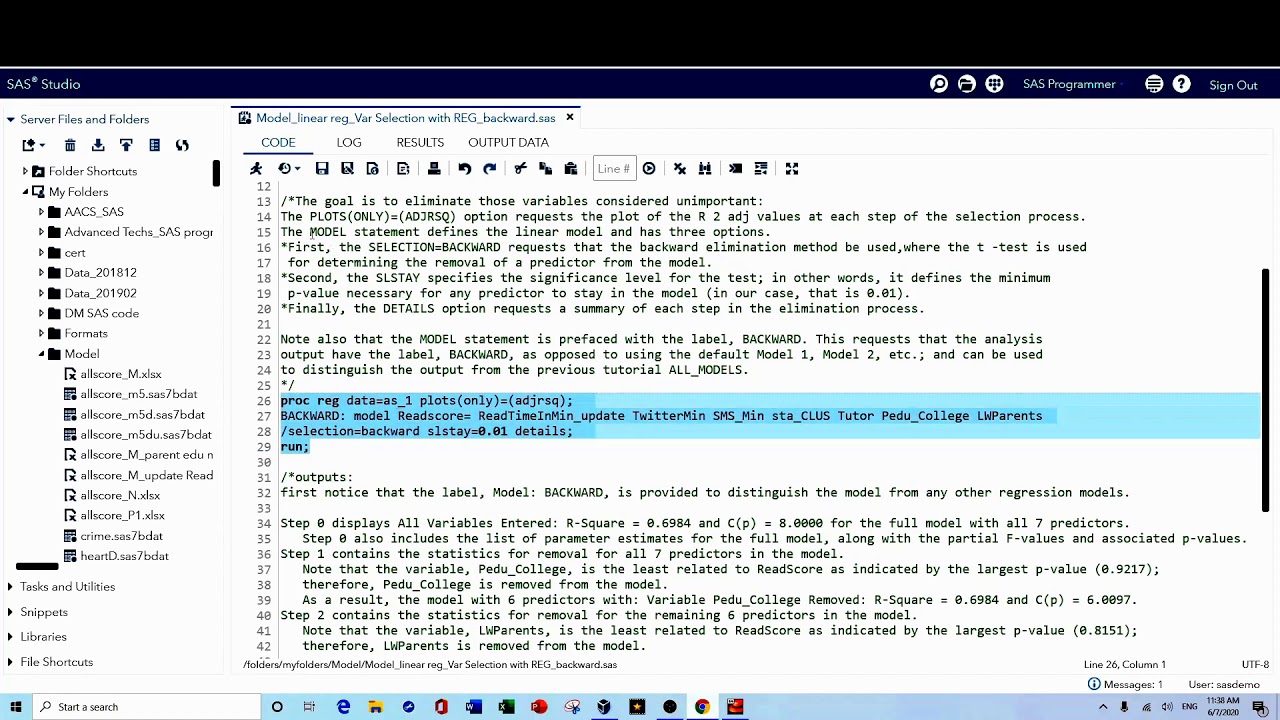This screenshot has width=1280, height=720.
Task: Refresh the Server Files tree
Action: pyautogui.click(x=182, y=146)
